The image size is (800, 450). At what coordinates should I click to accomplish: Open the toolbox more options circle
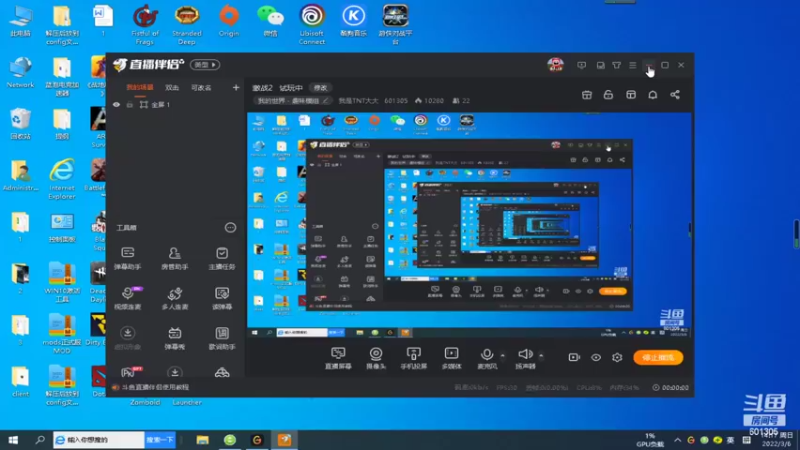tap(231, 228)
